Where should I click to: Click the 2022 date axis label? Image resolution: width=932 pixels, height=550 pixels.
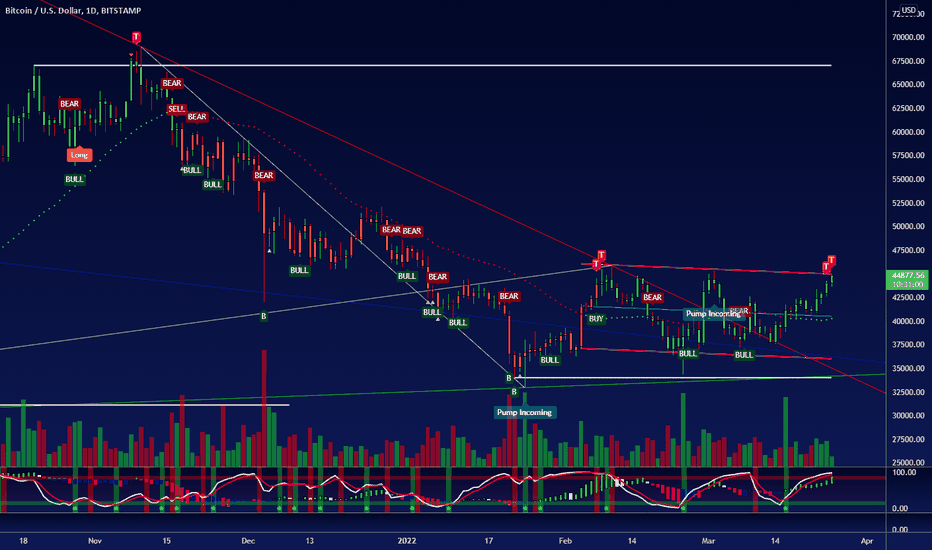pyautogui.click(x=407, y=540)
